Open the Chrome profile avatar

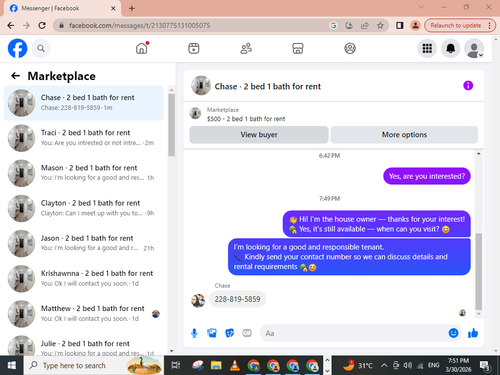point(415,25)
